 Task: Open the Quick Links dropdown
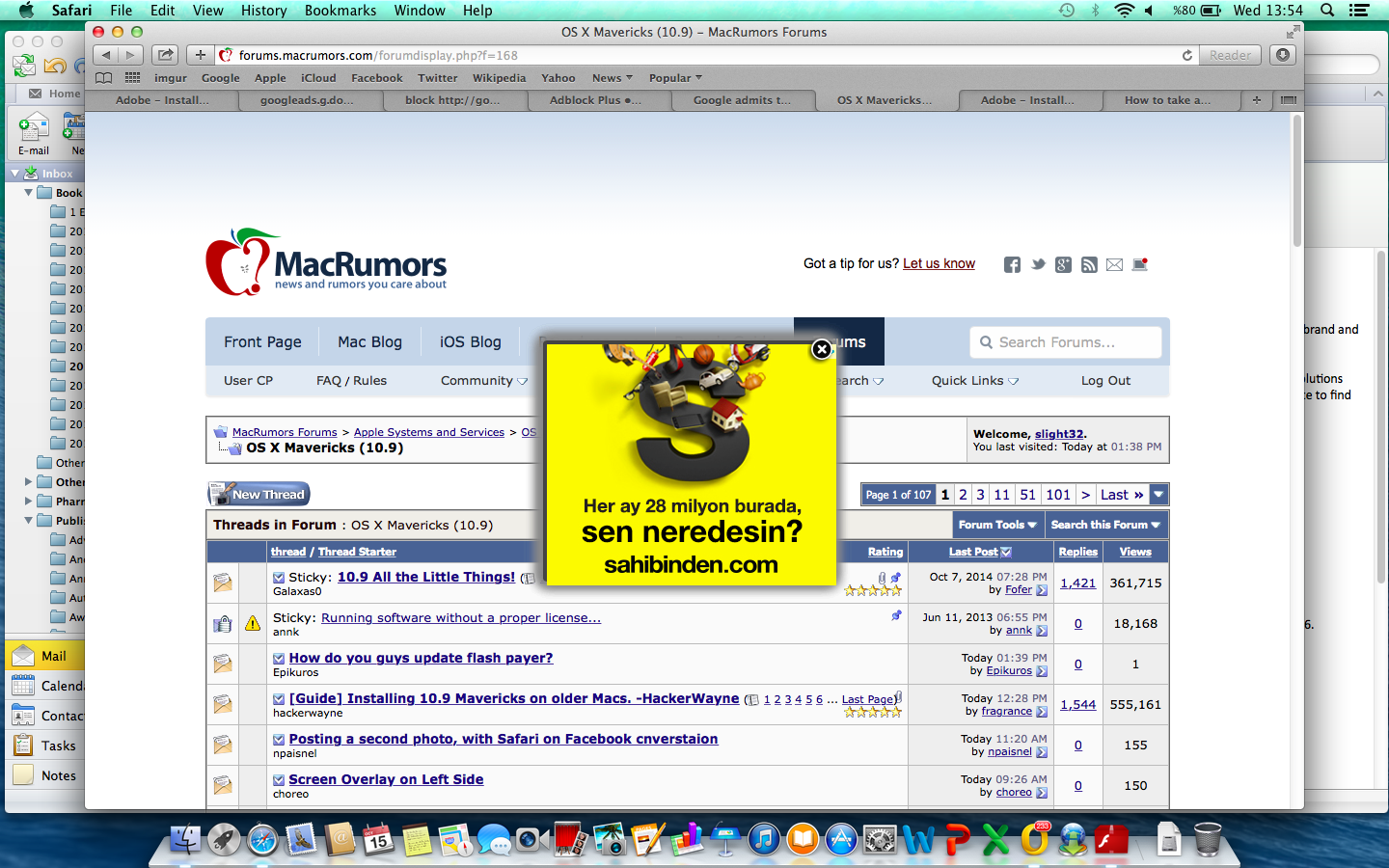point(975,381)
